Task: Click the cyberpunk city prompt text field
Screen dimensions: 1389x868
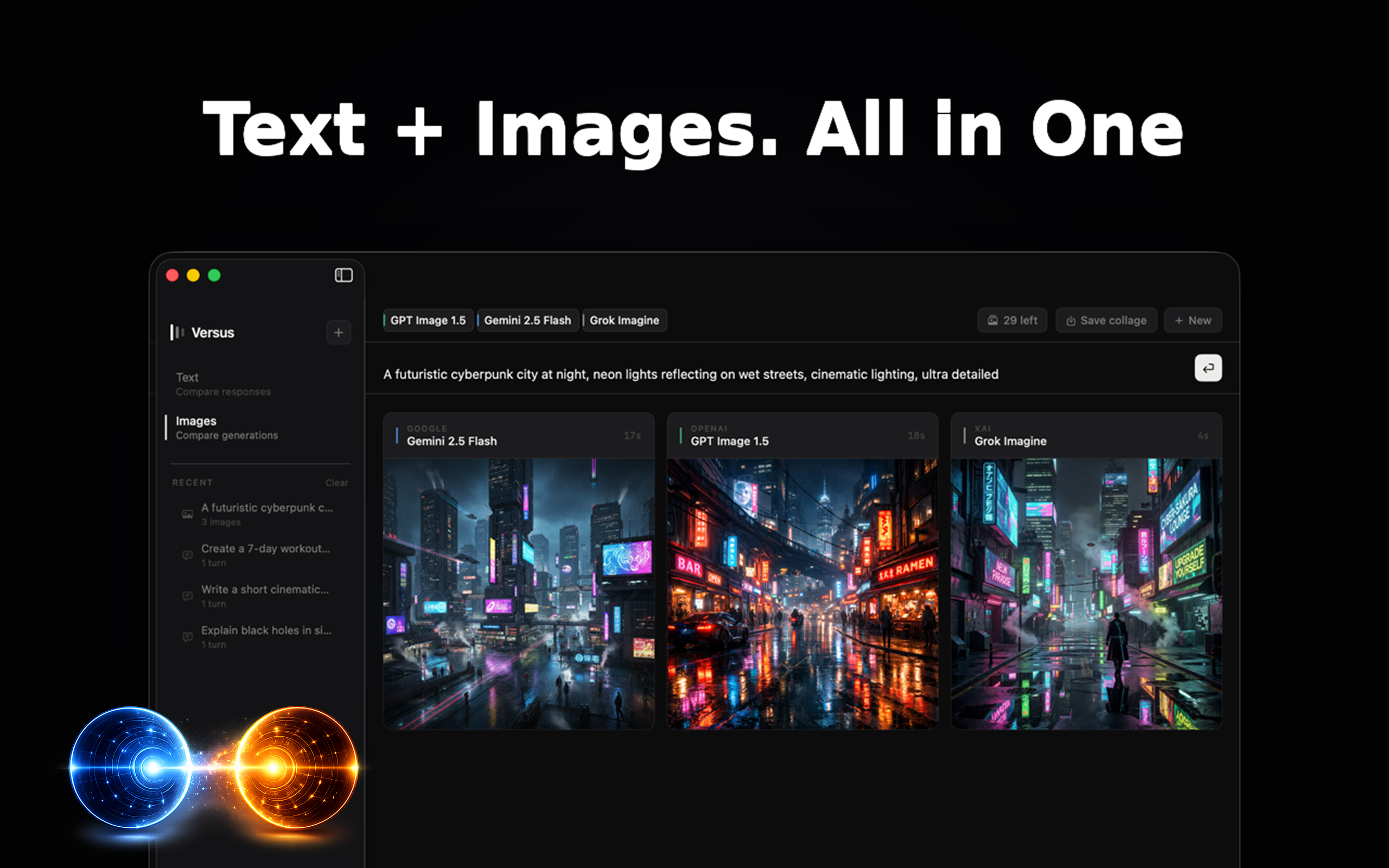Action: pos(691,374)
